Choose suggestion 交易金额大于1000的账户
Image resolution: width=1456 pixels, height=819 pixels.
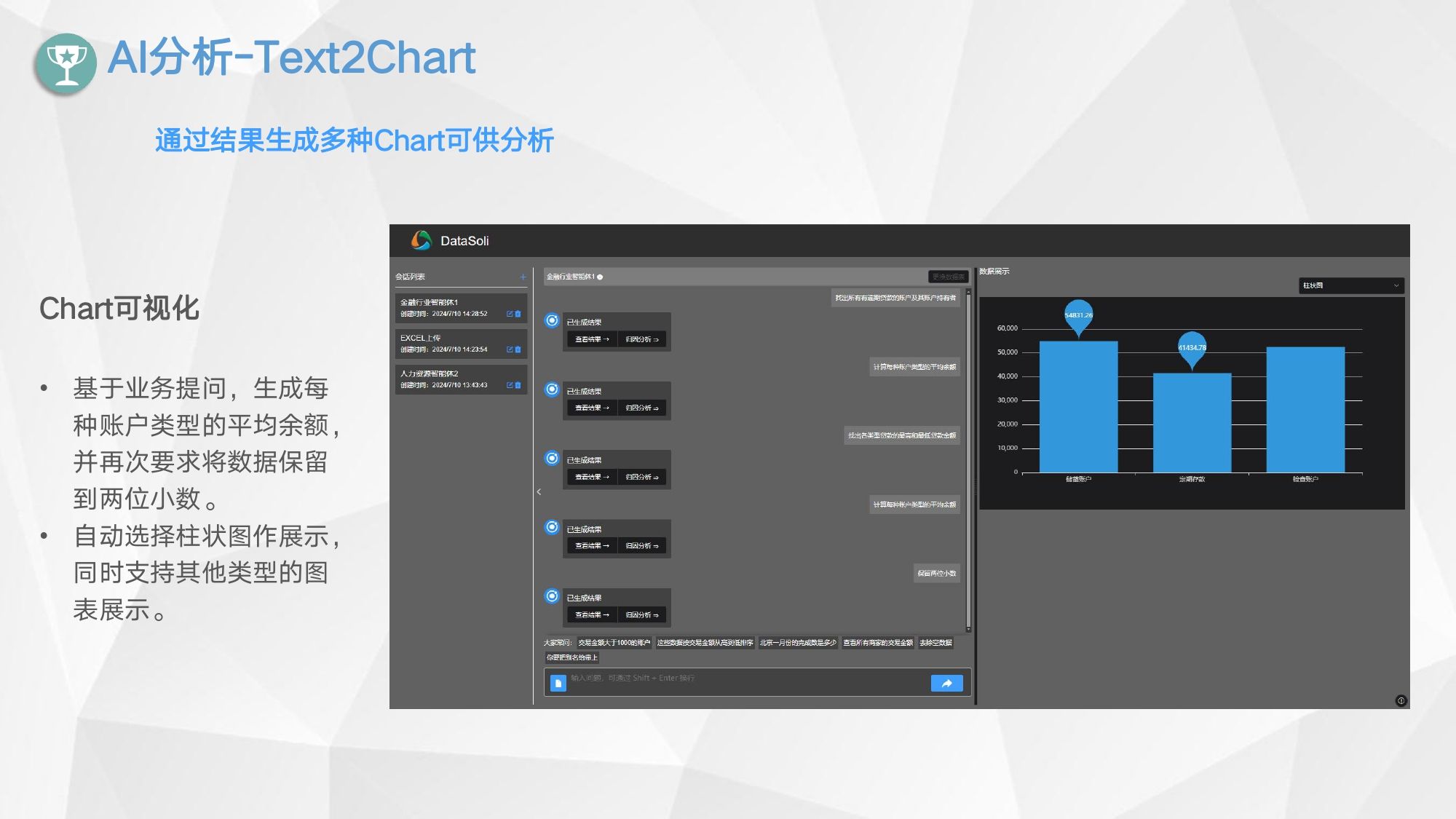(x=614, y=643)
